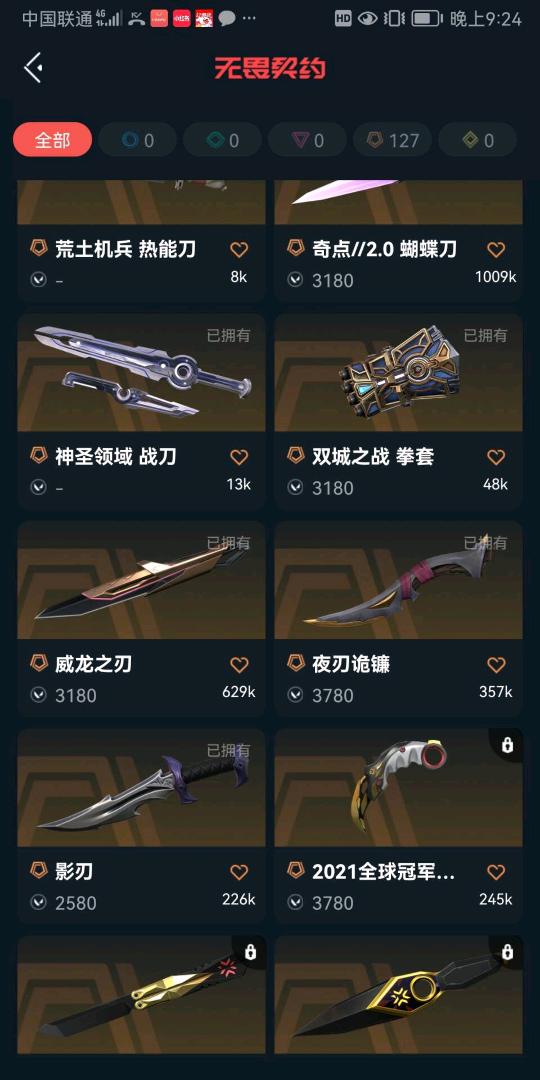Tap heart icon for 夜刃诡镰
The image size is (540, 1080).
tap(496, 665)
